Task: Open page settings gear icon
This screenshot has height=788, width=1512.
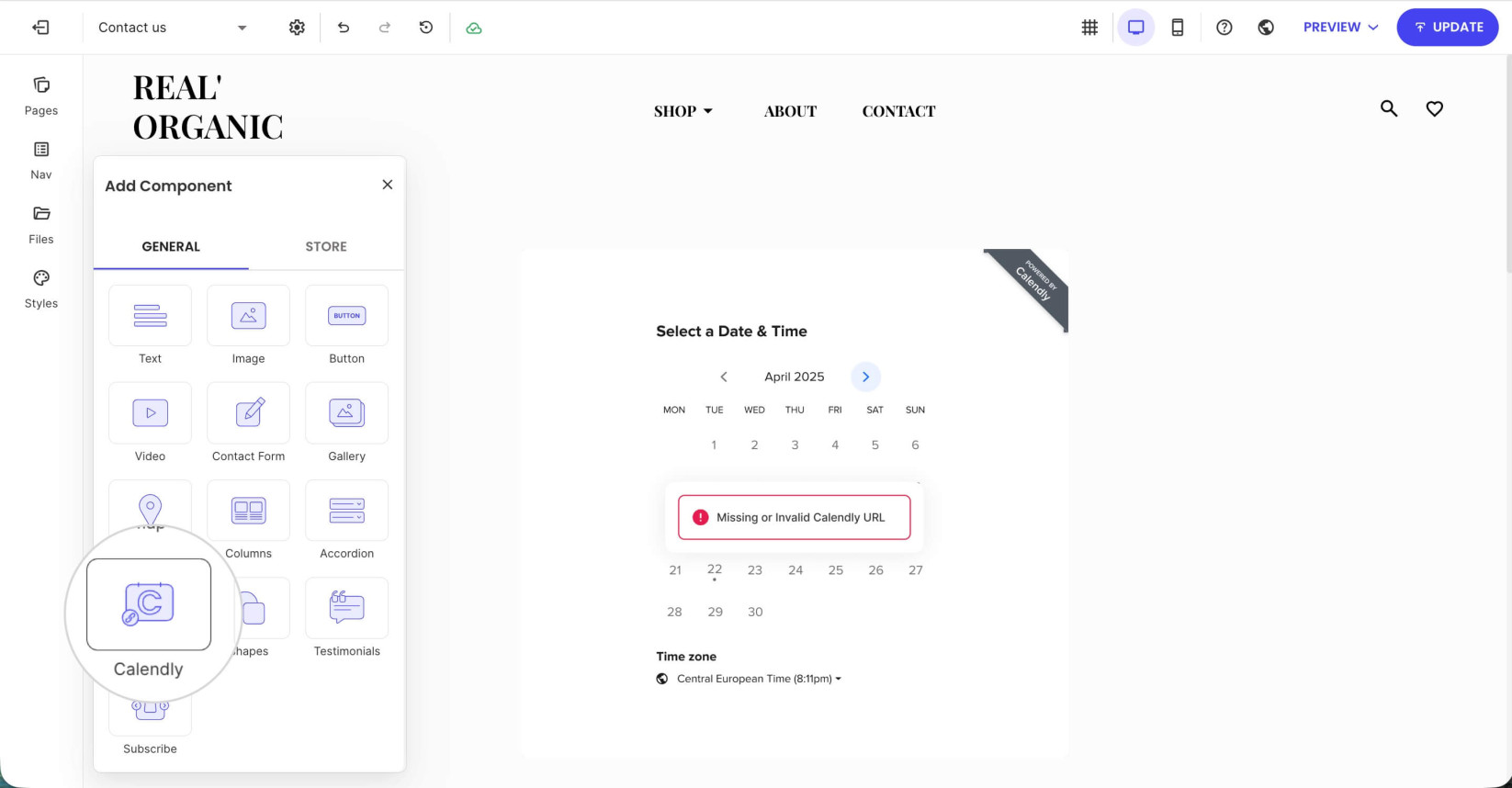Action: click(297, 28)
